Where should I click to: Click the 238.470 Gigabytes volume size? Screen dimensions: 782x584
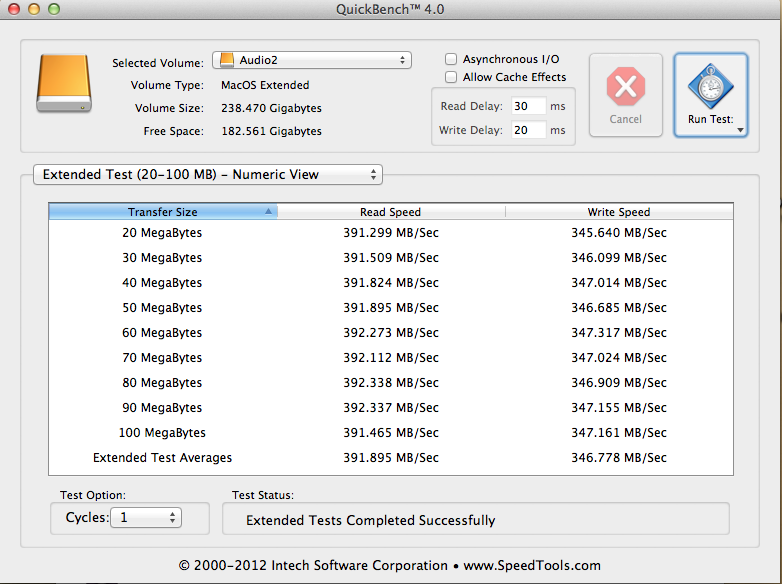(271, 108)
